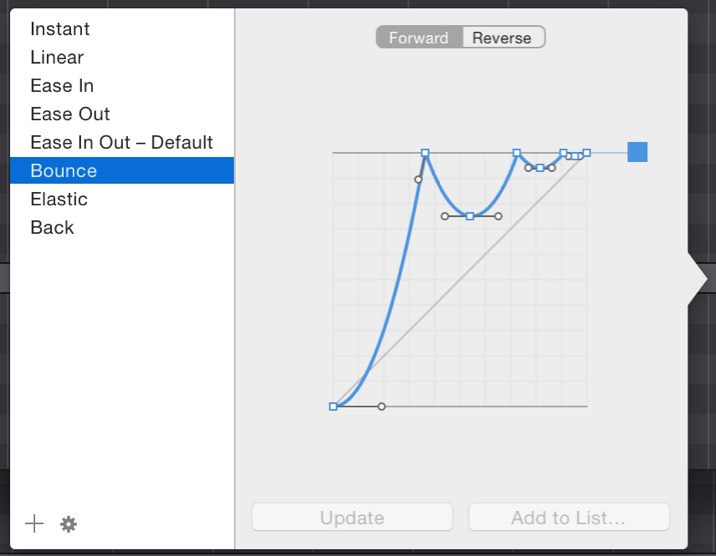Open the gear settings menu

pyautogui.click(x=68, y=524)
